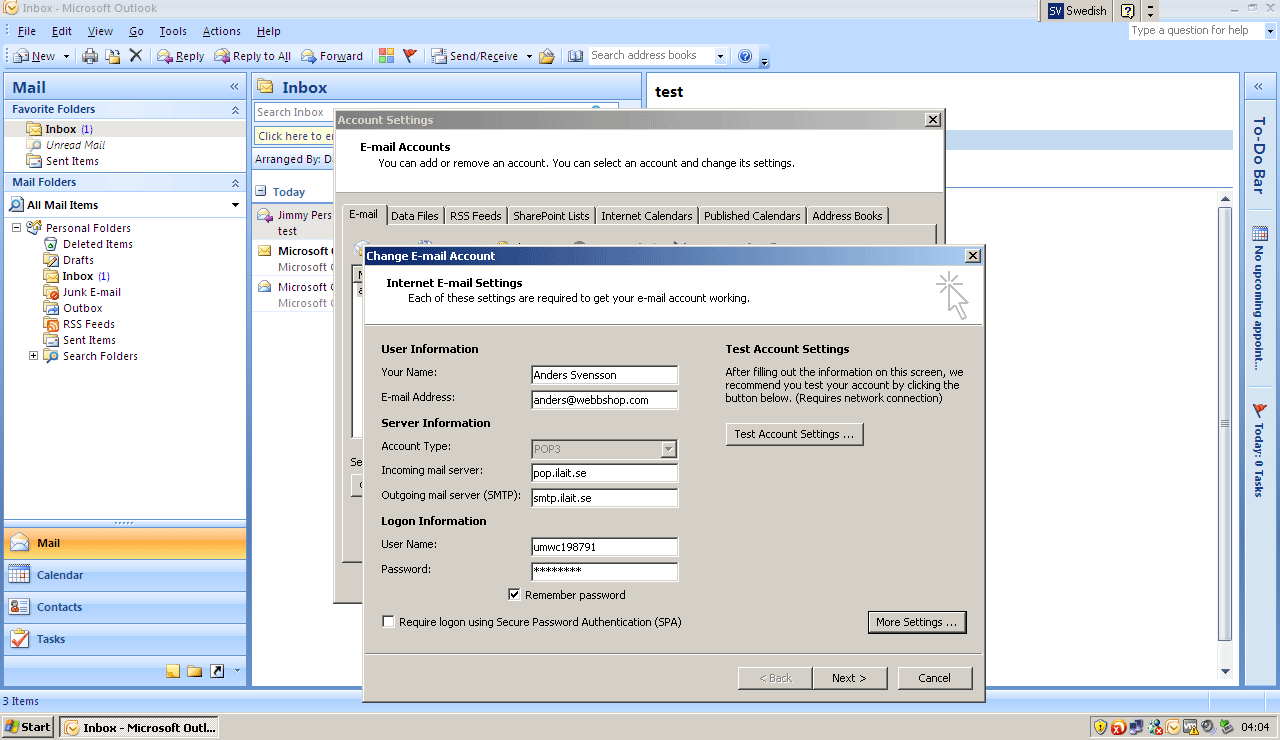
Task: Click the Calendar navigation button
Action: pos(125,575)
